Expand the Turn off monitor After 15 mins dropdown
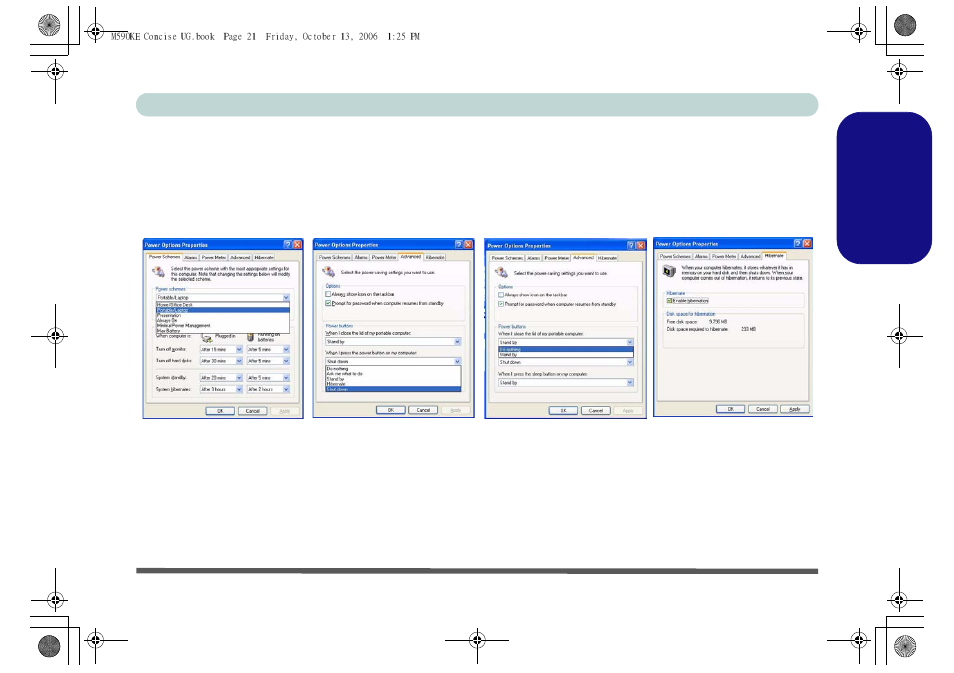Viewport: 954px width, 673px height. [239, 348]
